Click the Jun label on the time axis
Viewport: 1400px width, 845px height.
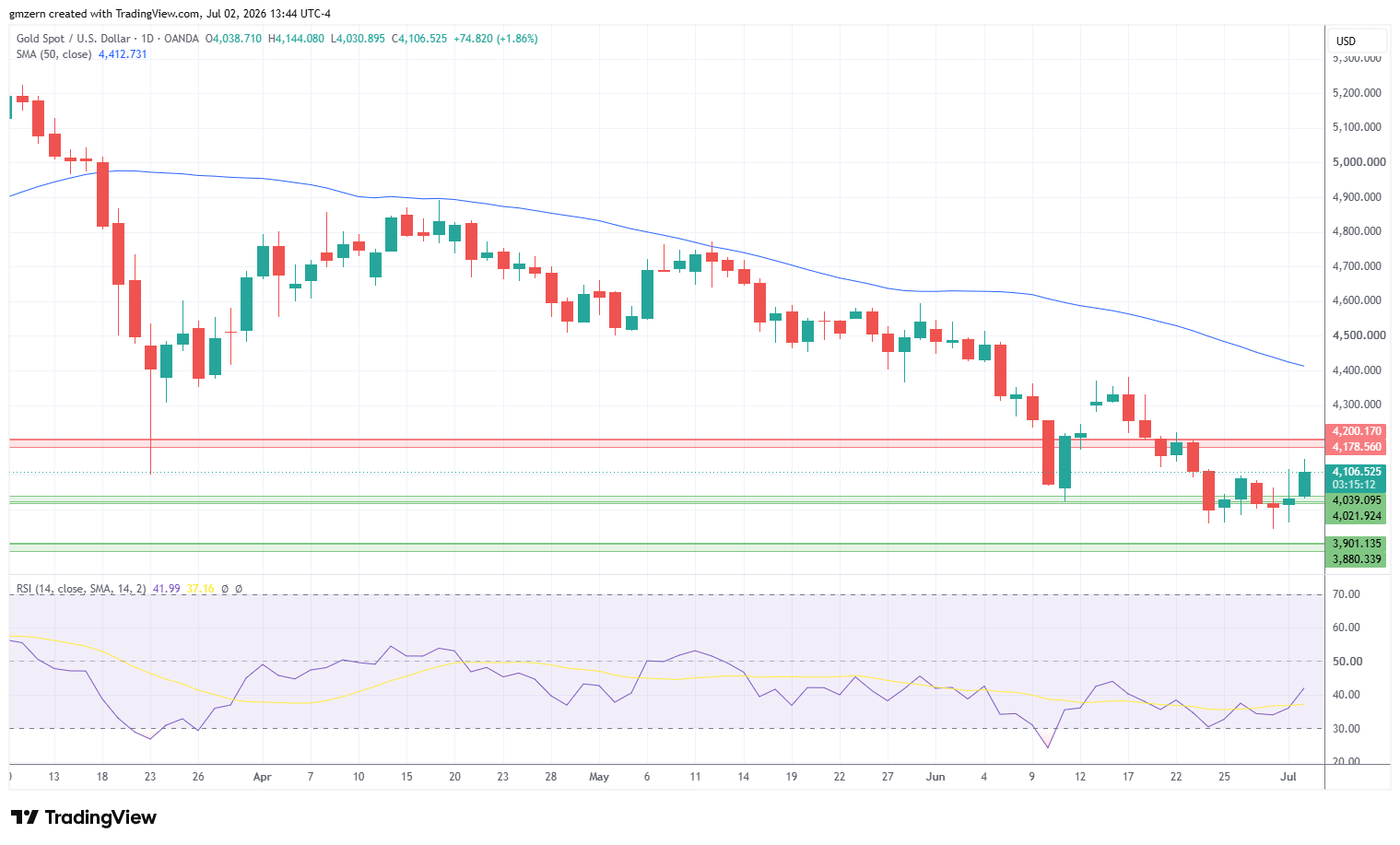pyautogui.click(x=935, y=777)
